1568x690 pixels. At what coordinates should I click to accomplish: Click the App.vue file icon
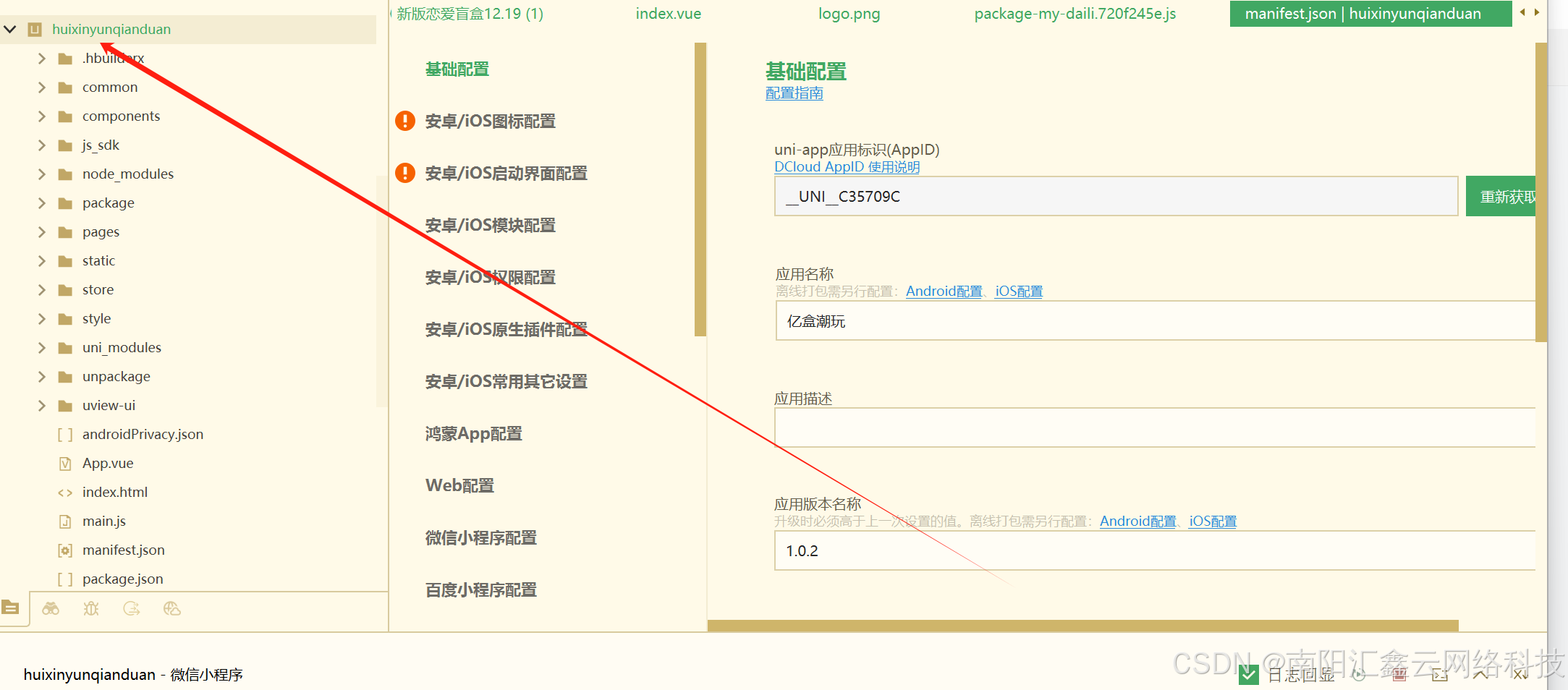tap(65, 464)
